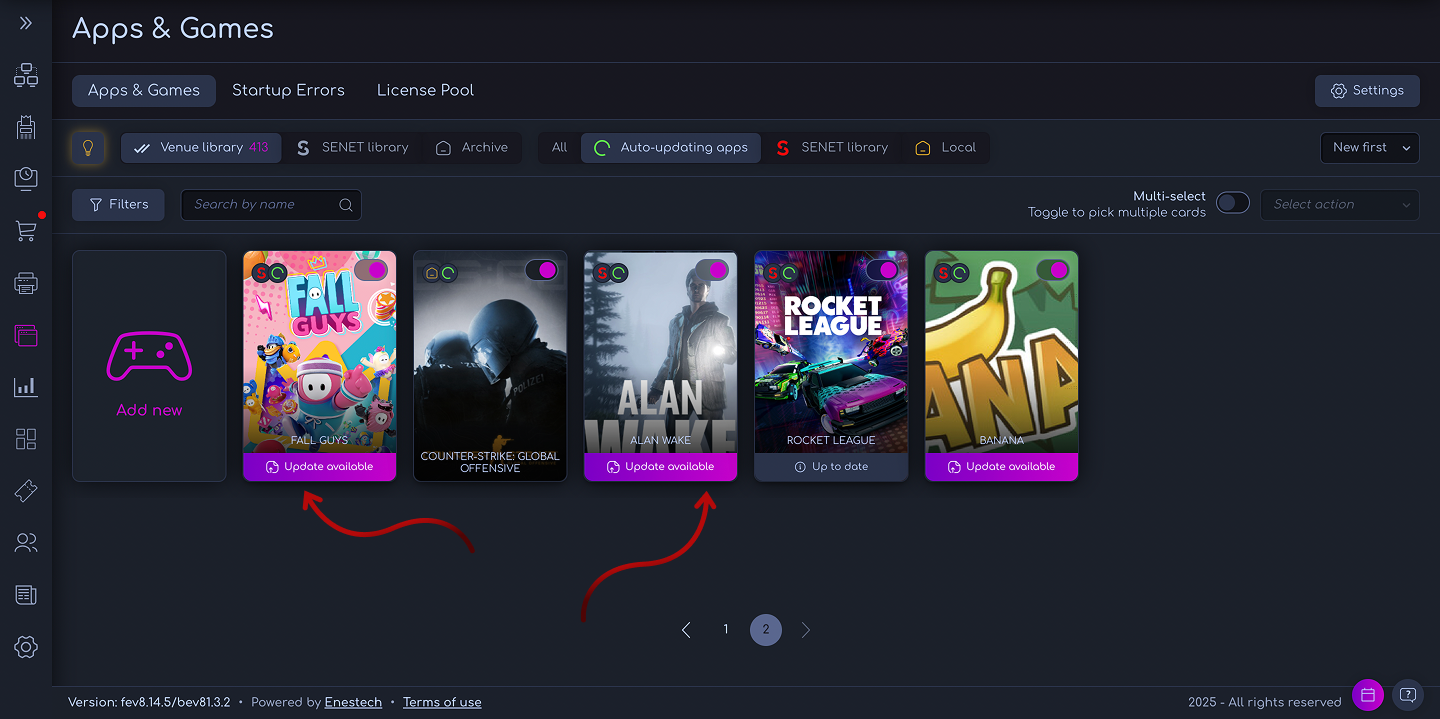1440x719 pixels.
Task: Switch to the License Pool tab
Action: [x=425, y=90]
